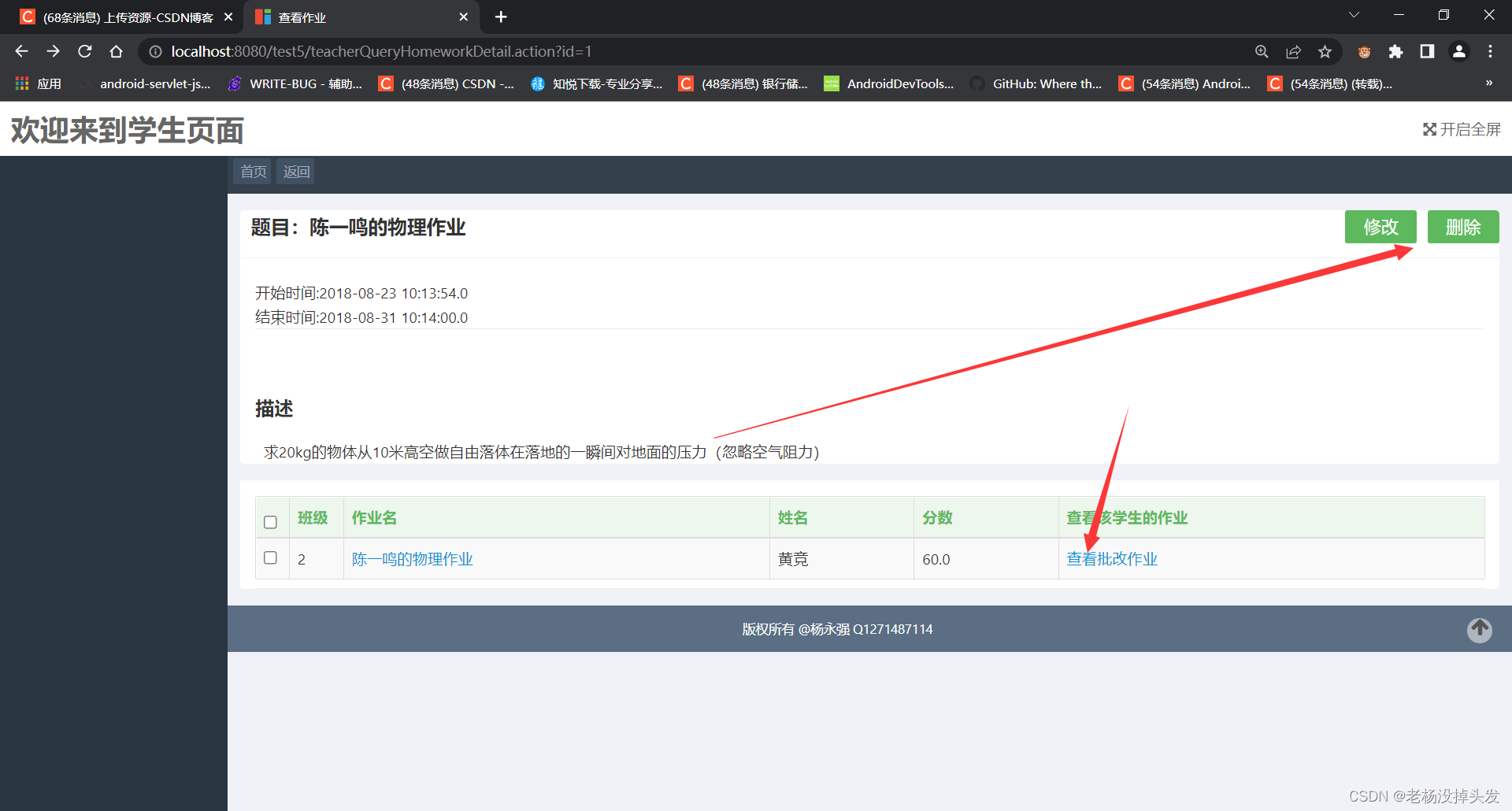Open the (48条消息) CSDN bookmark
Viewport: 1512px width, 811px height.
click(x=447, y=83)
